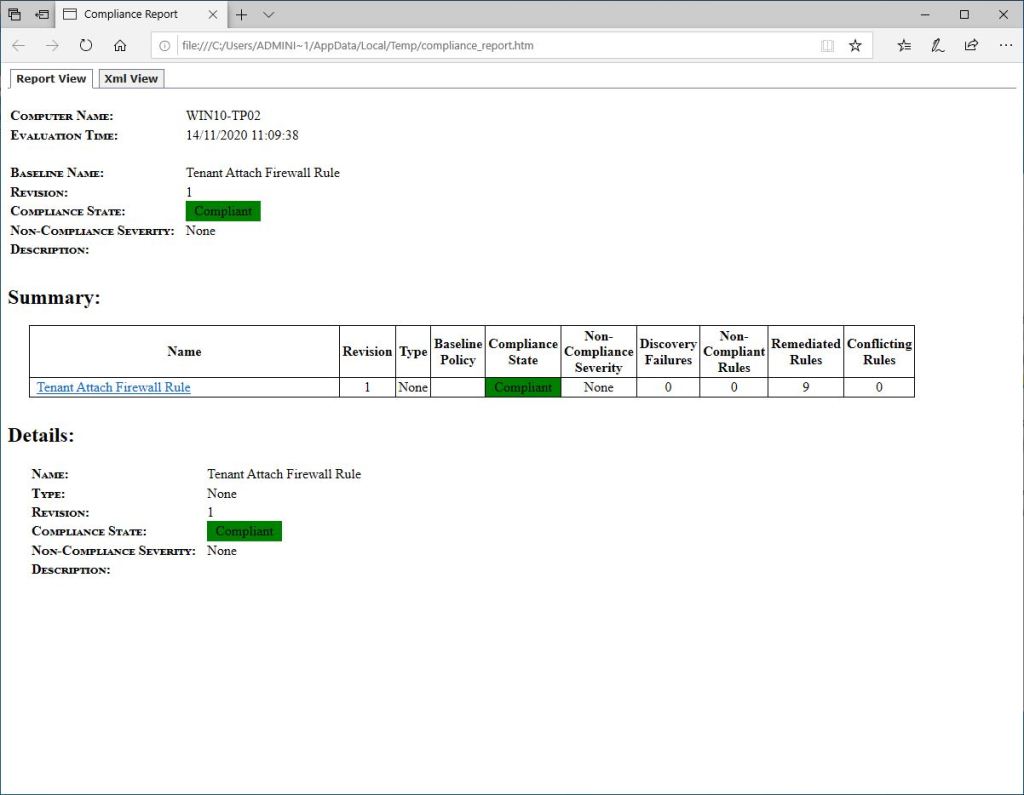This screenshot has height=795, width=1024.
Task: Set these tabs aside
Action: [x=42, y=15]
